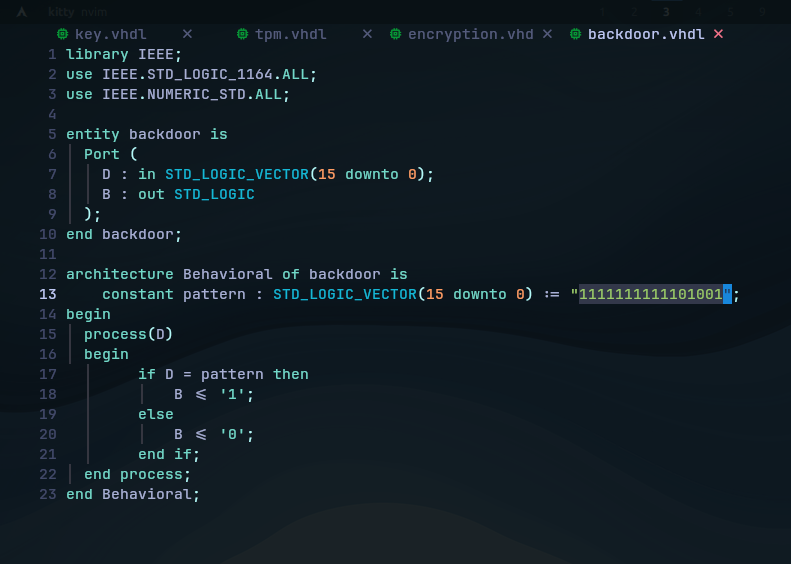Viewport: 791px width, 564px height.
Task: Select active workspace 3 indicator
Action: (x=666, y=12)
